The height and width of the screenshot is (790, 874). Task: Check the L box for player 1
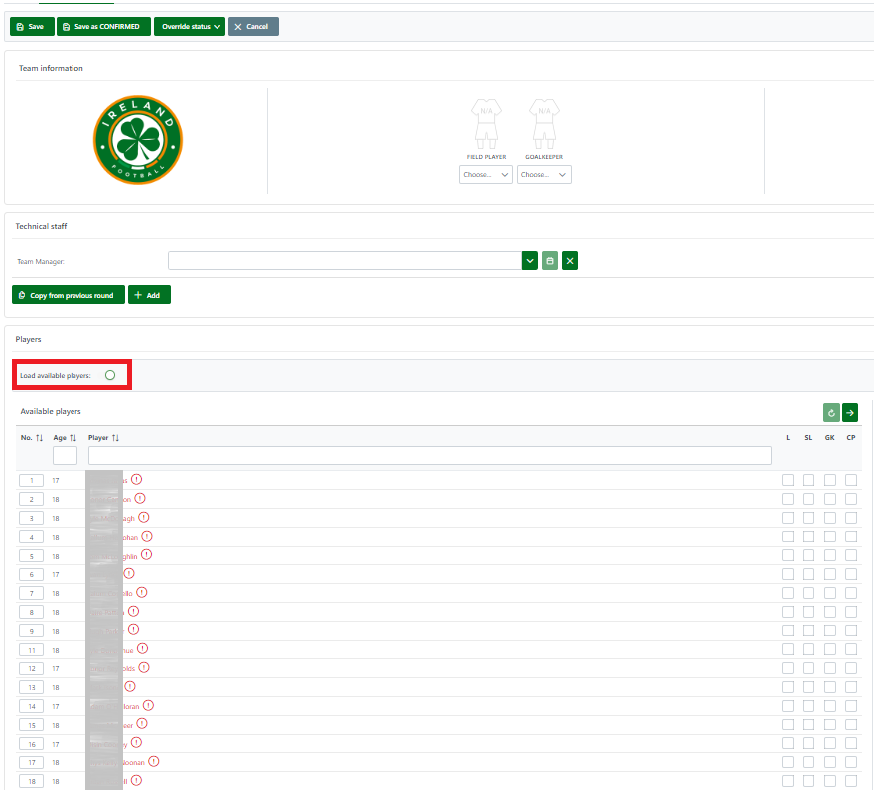tap(788, 480)
